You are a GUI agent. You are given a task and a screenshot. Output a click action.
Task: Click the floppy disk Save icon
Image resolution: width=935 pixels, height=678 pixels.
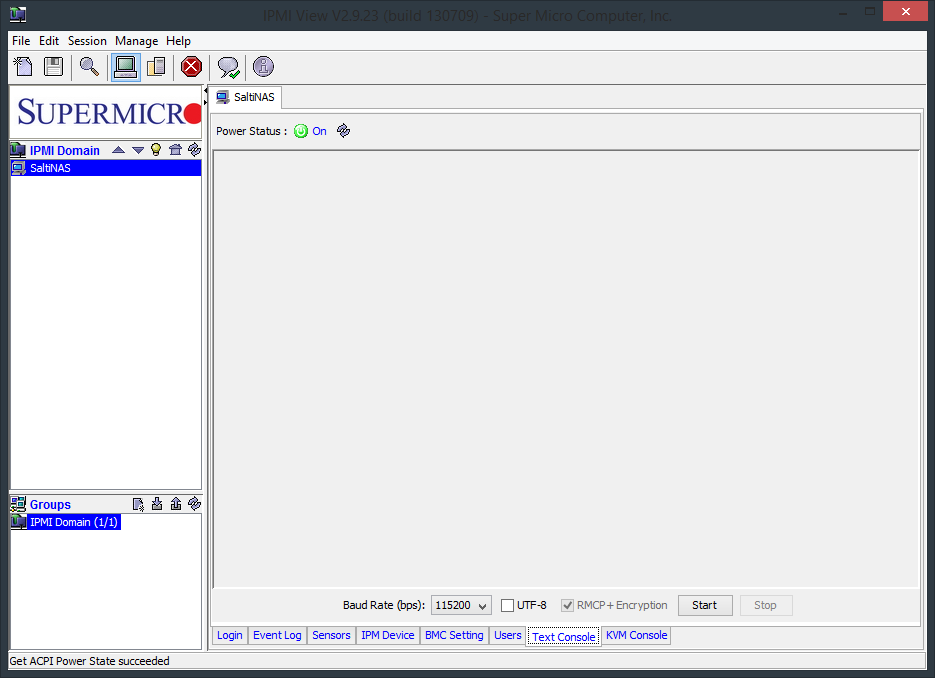(54, 66)
